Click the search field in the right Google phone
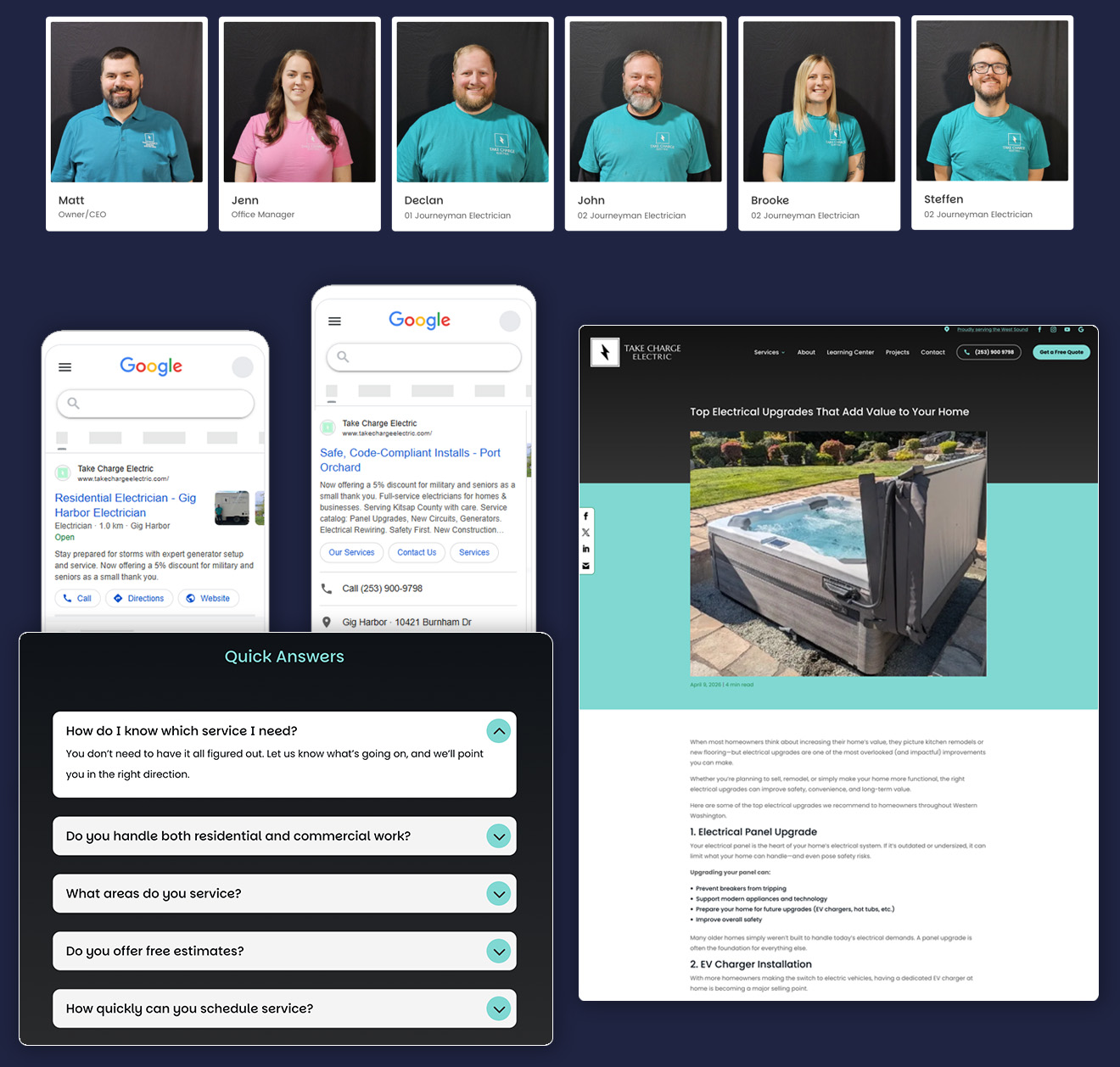The width and height of the screenshot is (1120, 1067). (424, 357)
